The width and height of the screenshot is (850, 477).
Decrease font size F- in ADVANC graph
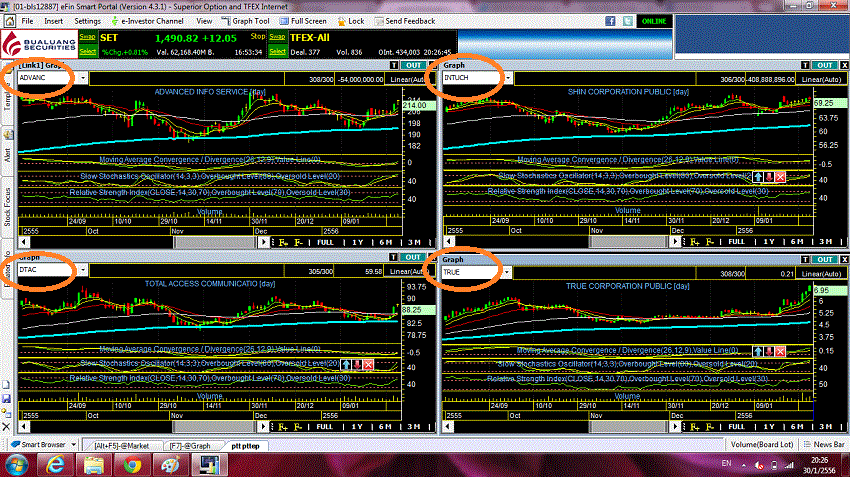[298, 242]
